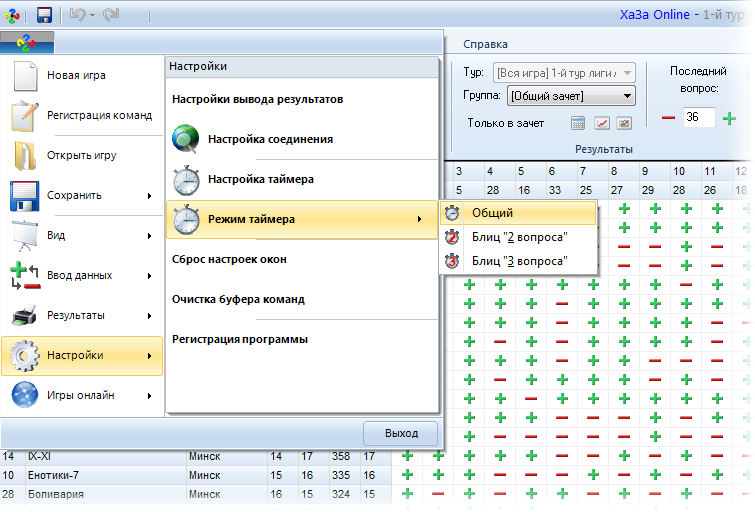The width and height of the screenshot is (755, 512).
Task: Expand the Результаты submenu arrow
Action: click(150, 315)
